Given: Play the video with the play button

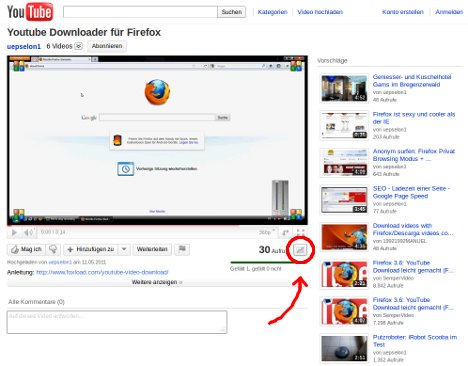Looking at the screenshot, I should [14, 232].
